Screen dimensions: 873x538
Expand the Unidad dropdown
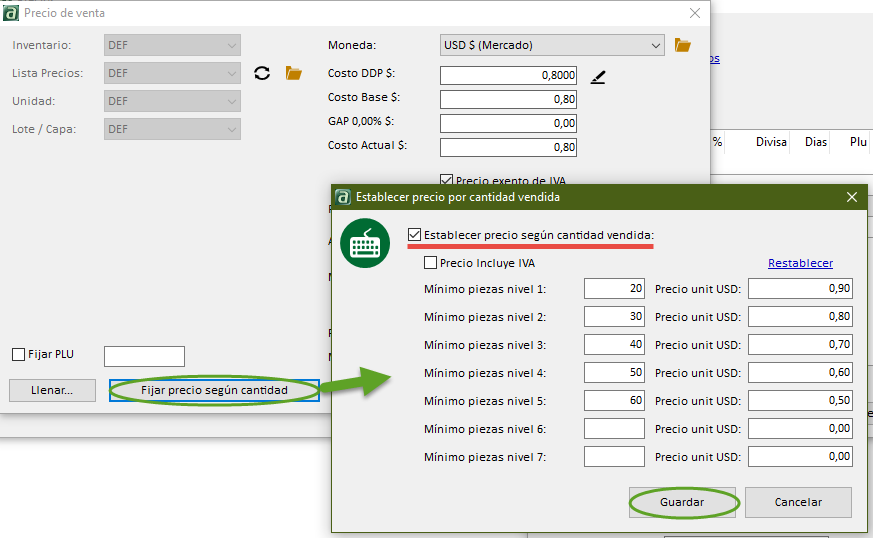[x=232, y=101]
